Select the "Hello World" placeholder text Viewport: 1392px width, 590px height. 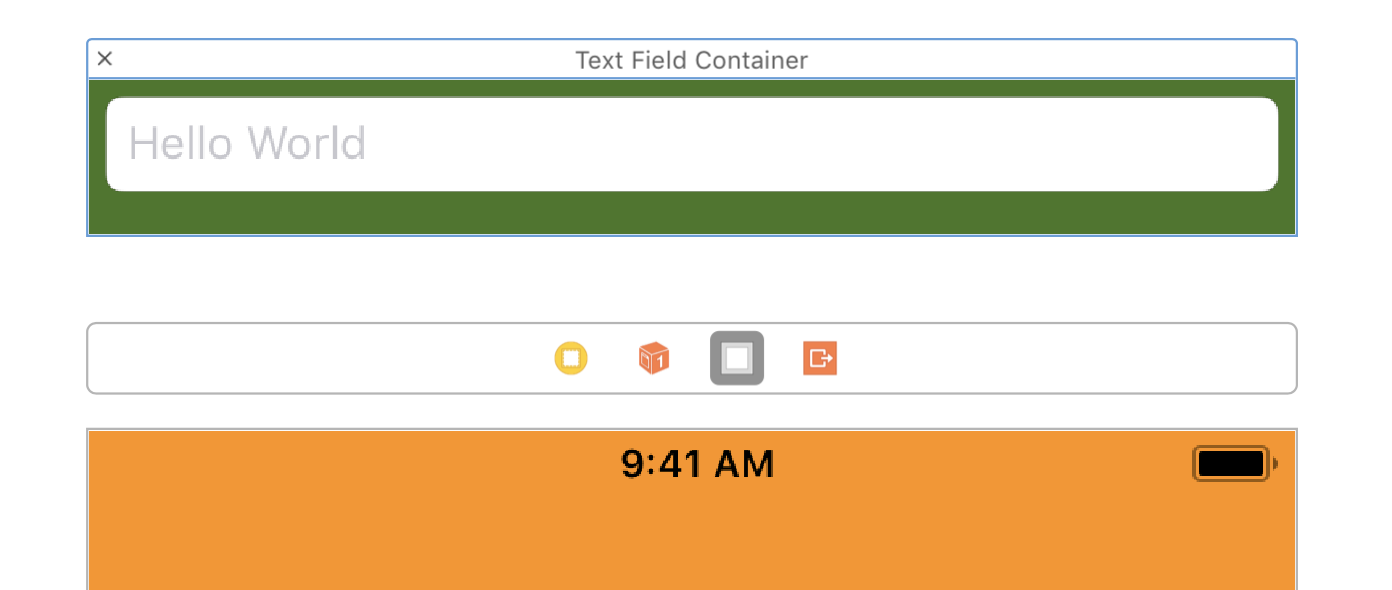(x=247, y=144)
